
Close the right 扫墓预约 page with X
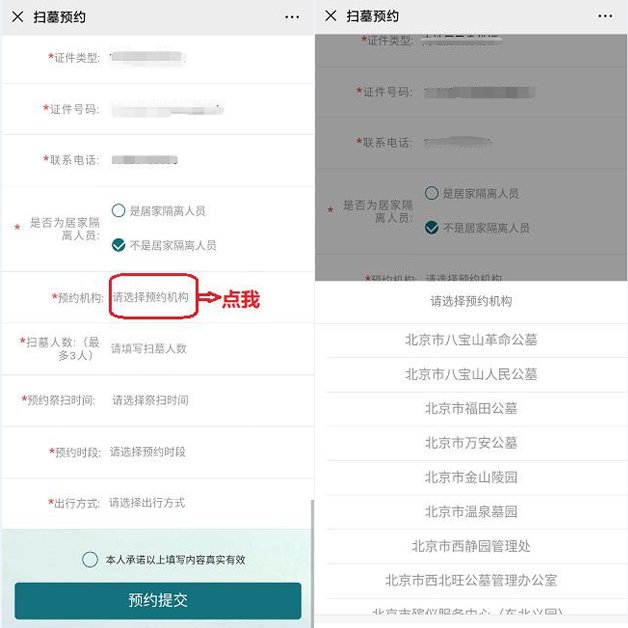tap(331, 16)
